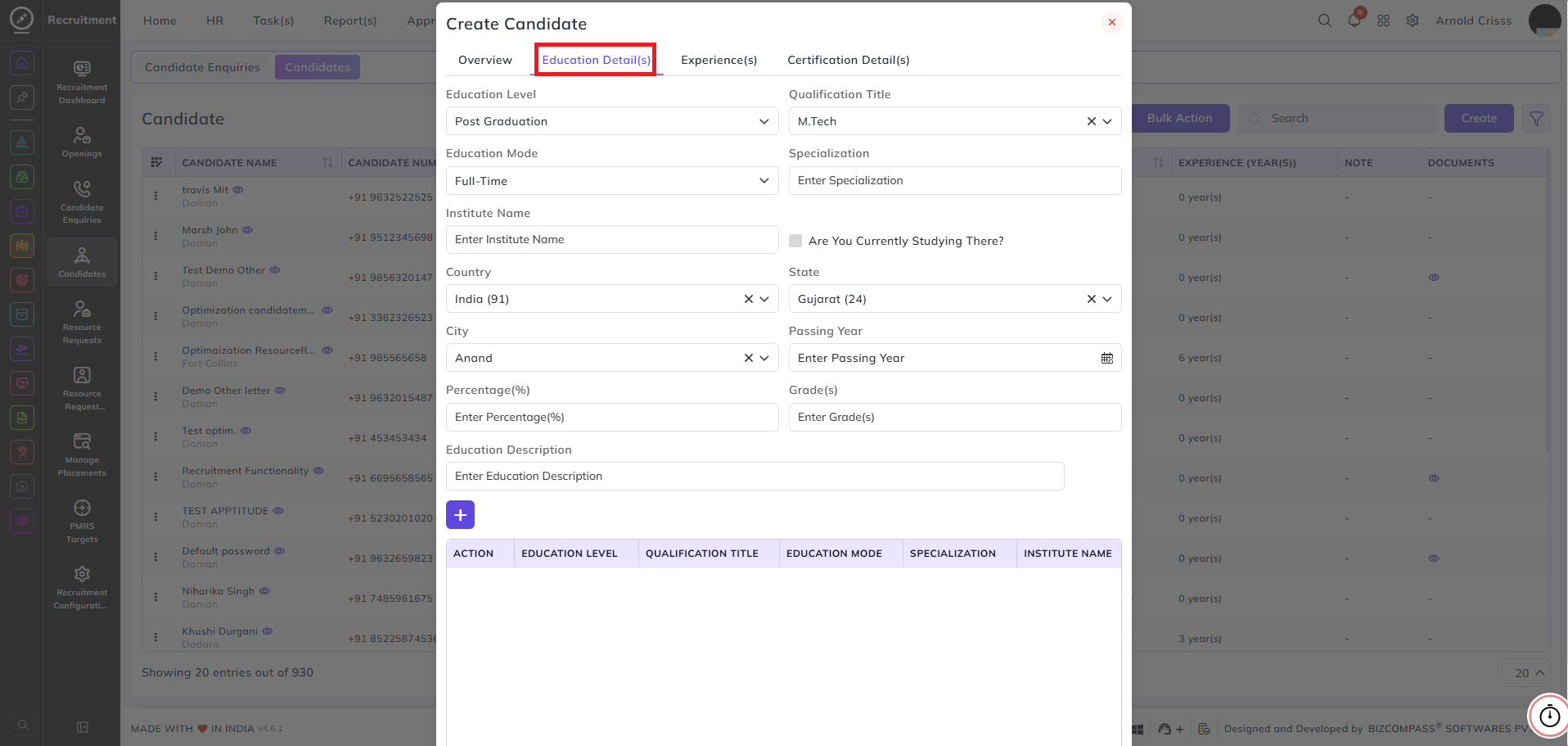The image size is (1568, 746).
Task: Open the Home menu
Action: [x=160, y=20]
